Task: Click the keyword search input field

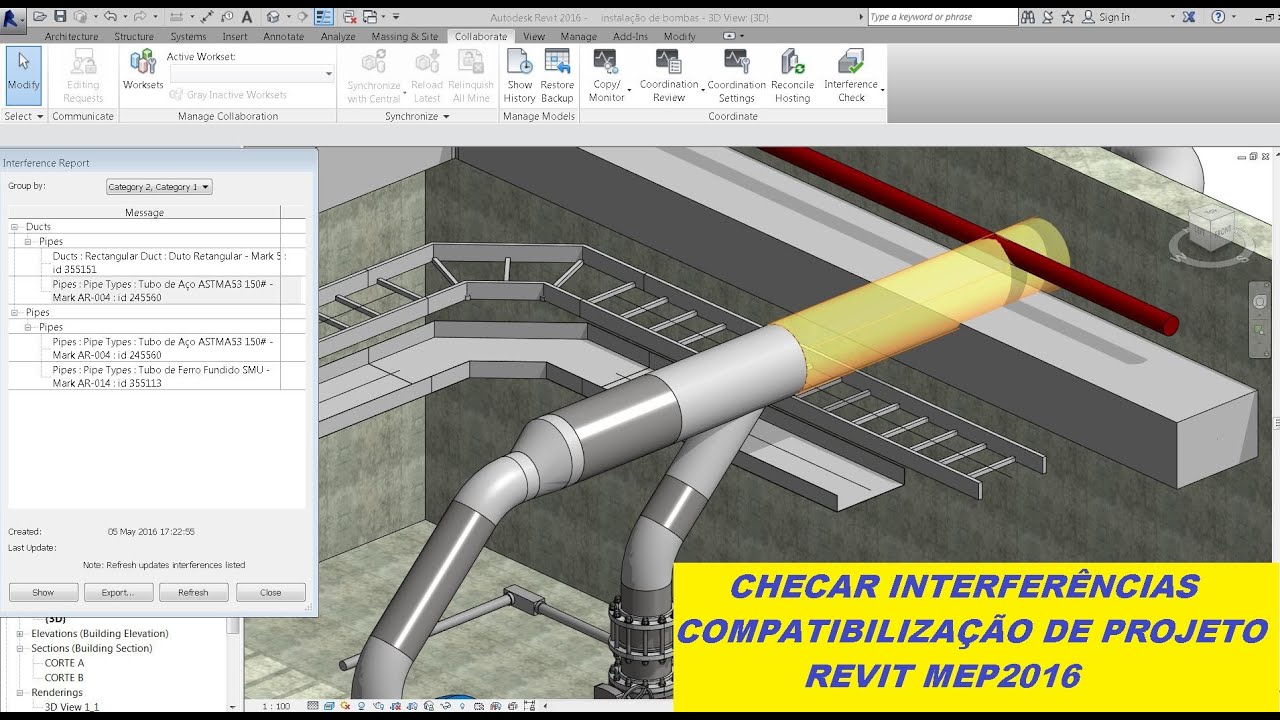Action: 942,17
